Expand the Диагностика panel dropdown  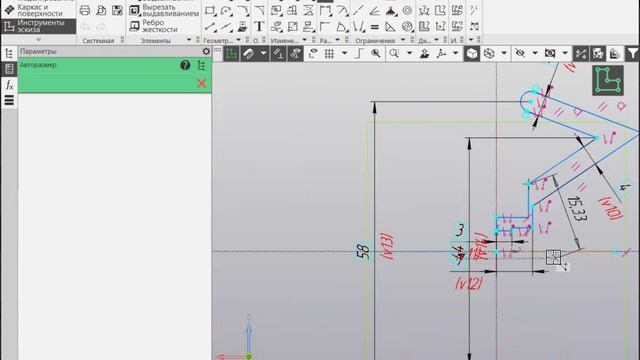(x=436, y=40)
